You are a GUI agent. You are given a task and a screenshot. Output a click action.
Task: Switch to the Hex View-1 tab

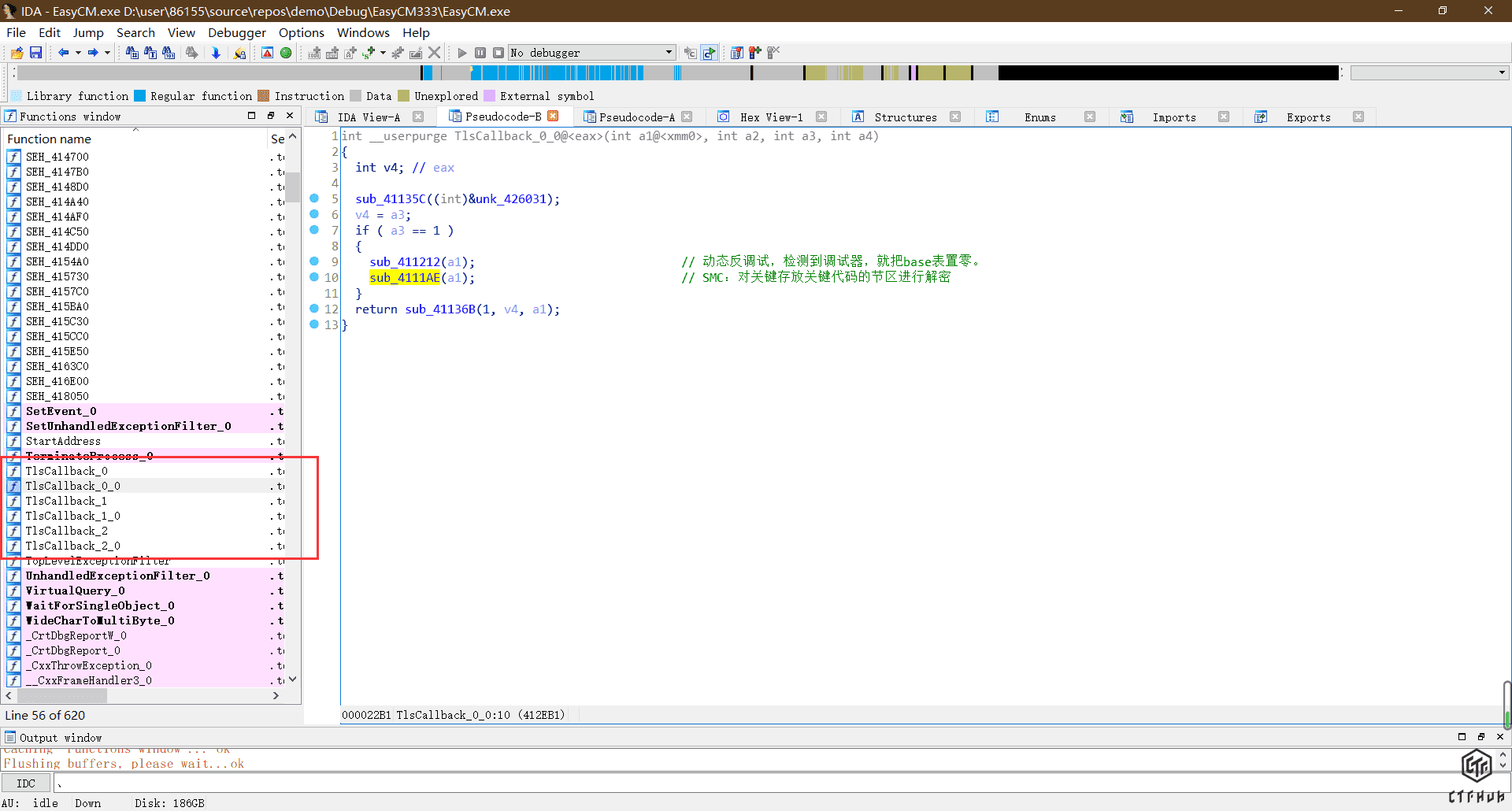tap(771, 117)
